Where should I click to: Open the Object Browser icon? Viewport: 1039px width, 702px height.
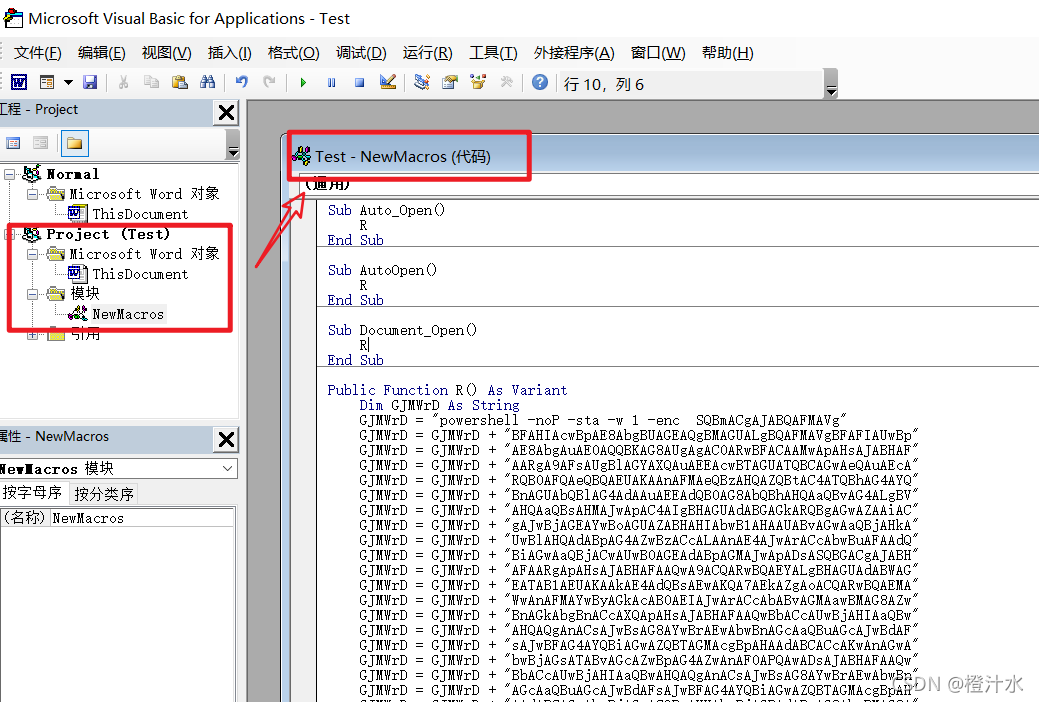[478, 82]
